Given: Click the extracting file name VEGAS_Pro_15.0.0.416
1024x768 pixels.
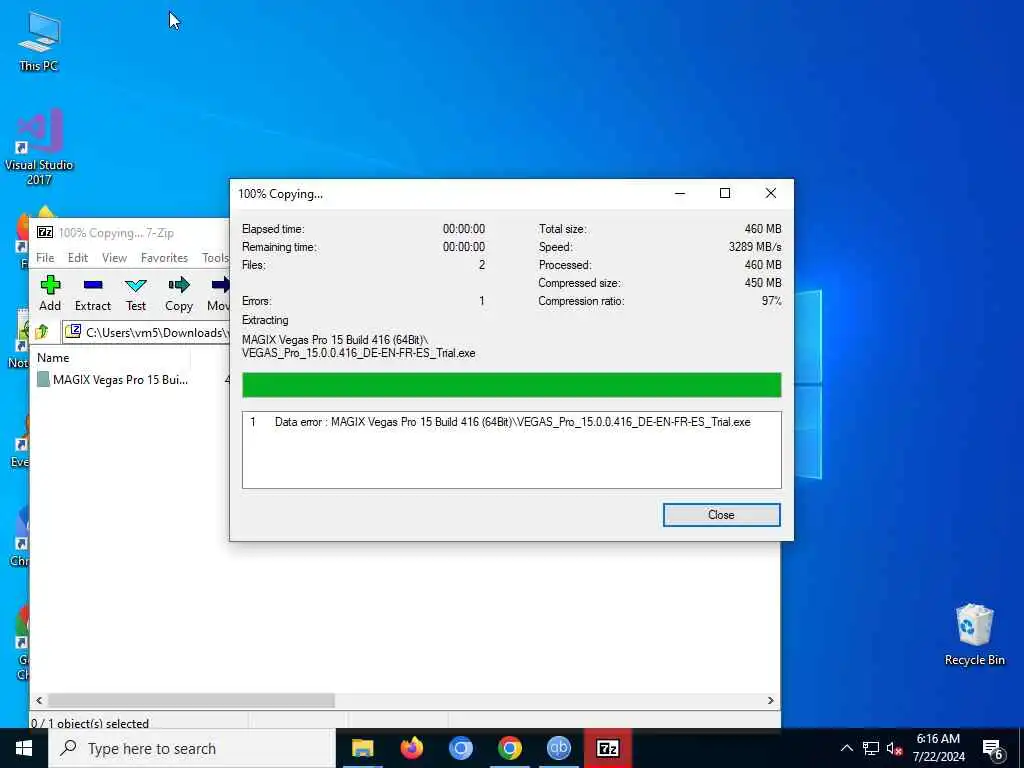Looking at the screenshot, I should coord(359,353).
